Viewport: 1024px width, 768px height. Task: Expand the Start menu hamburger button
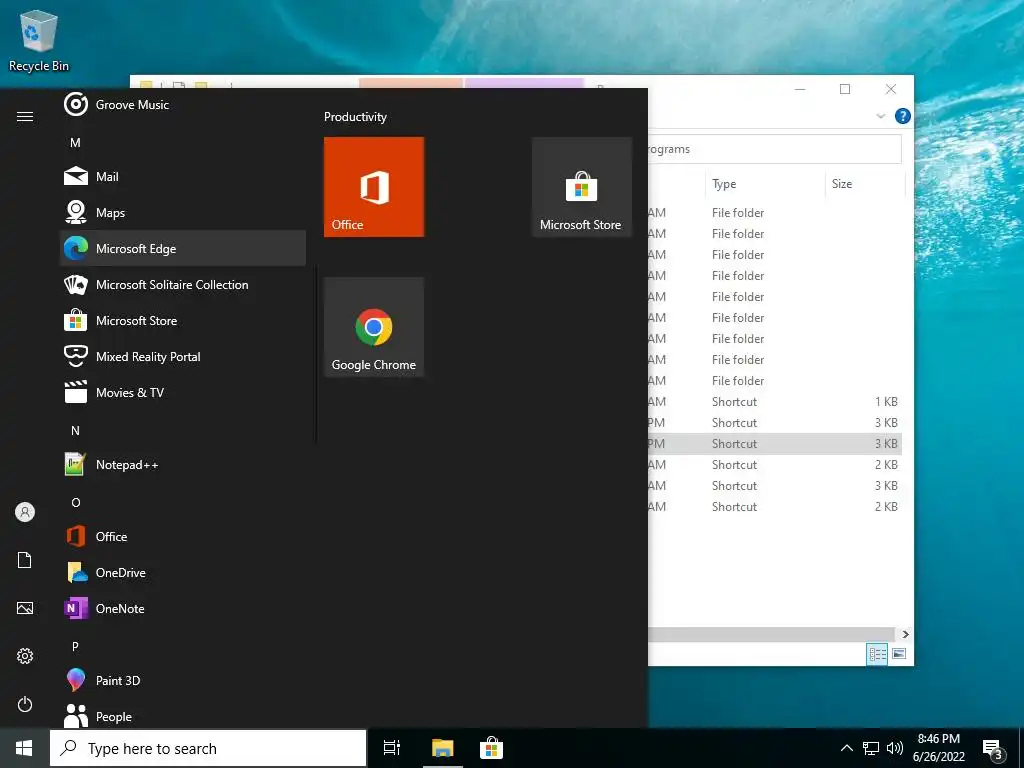[x=25, y=116]
